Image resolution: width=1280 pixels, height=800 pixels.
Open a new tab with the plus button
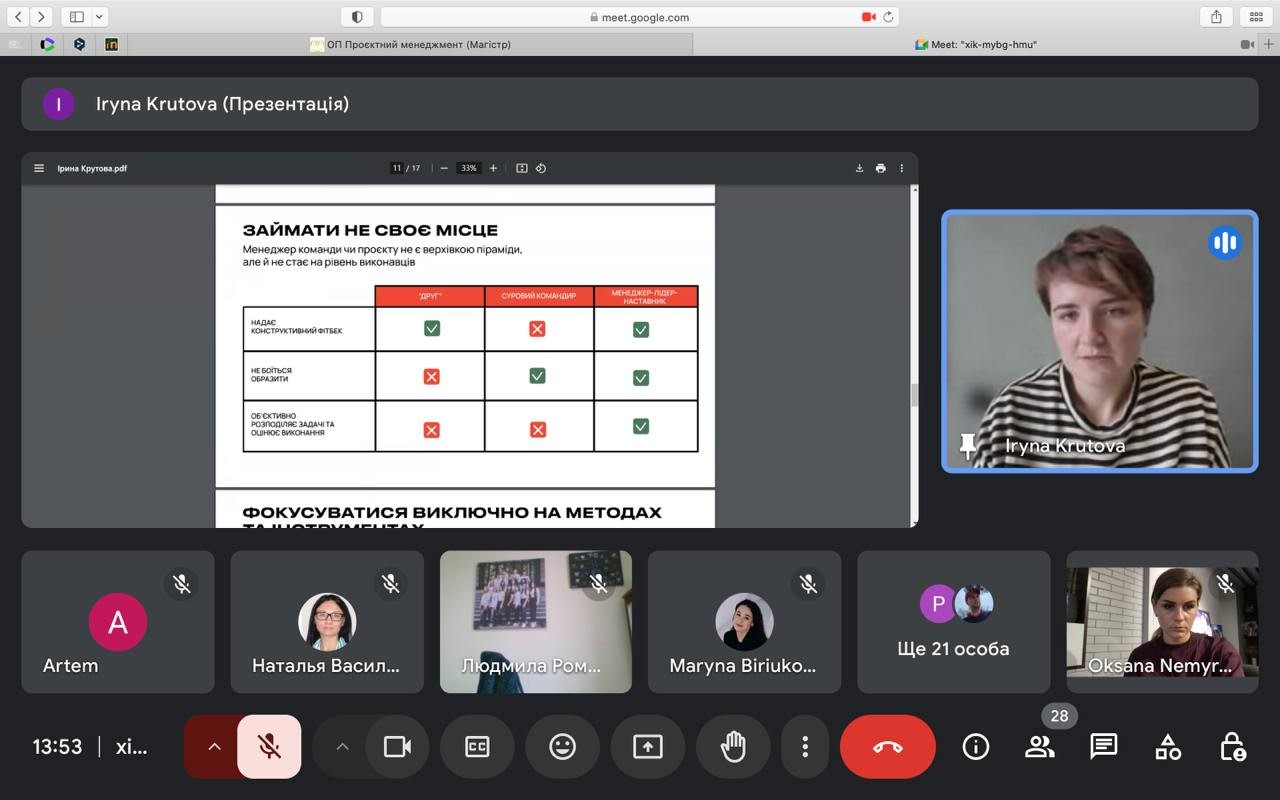tap(1269, 44)
